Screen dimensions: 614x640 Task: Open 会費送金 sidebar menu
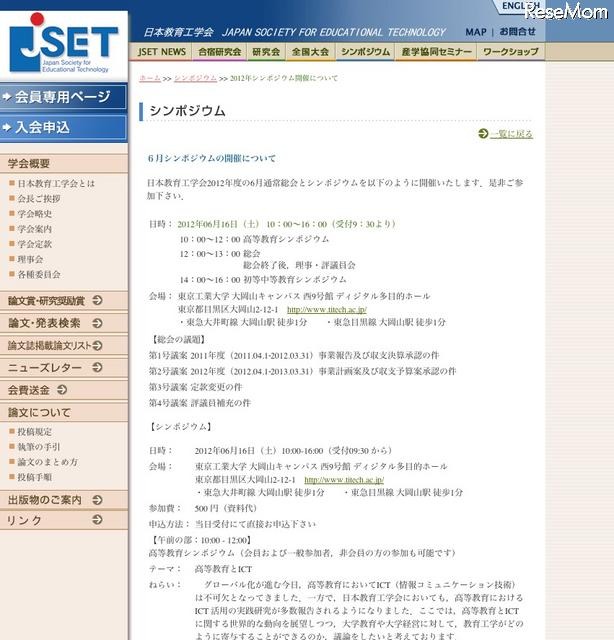[64, 390]
